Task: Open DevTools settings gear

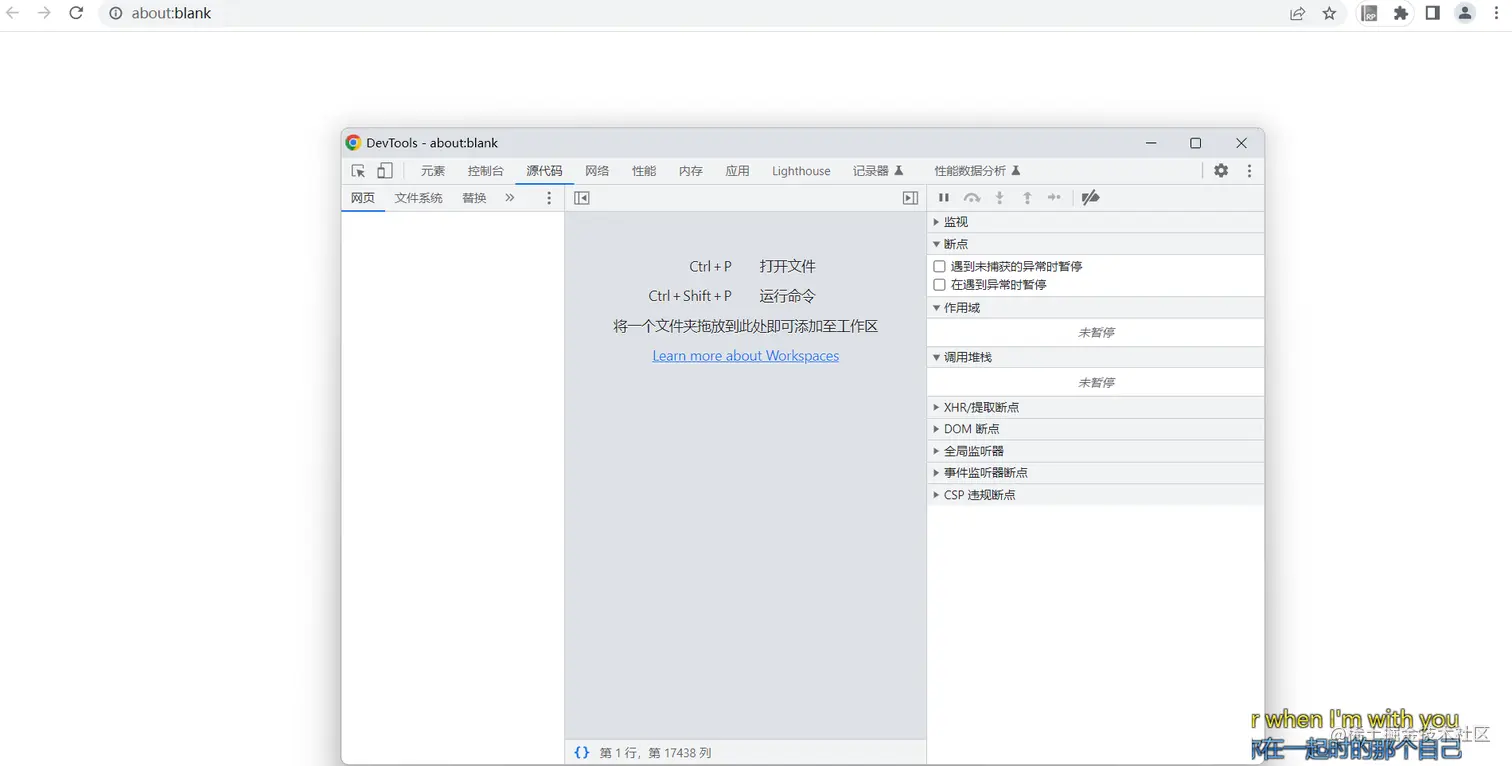Action: tap(1221, 171)
